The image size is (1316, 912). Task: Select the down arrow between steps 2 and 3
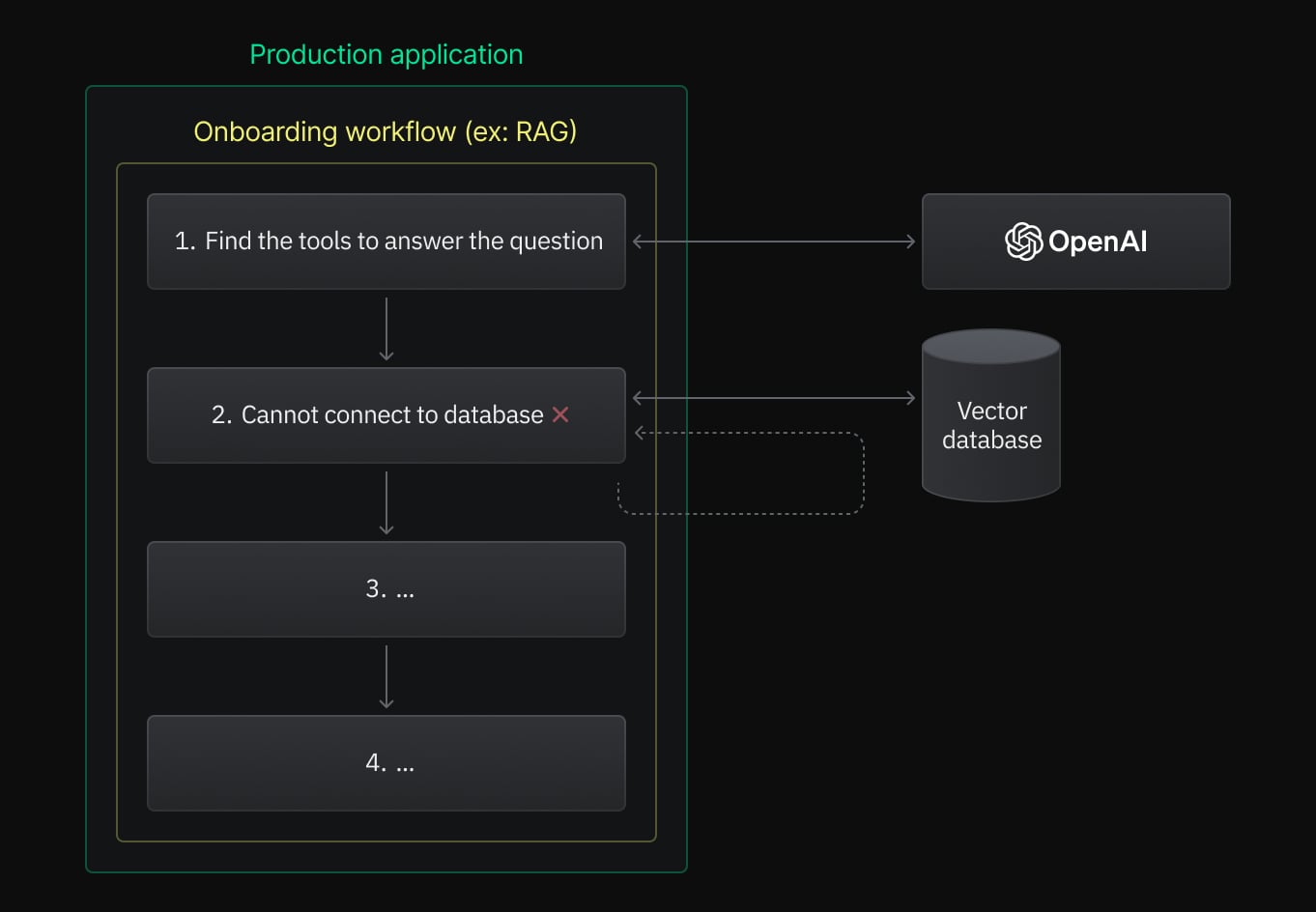pyautogui.click(x=386, y=503)
